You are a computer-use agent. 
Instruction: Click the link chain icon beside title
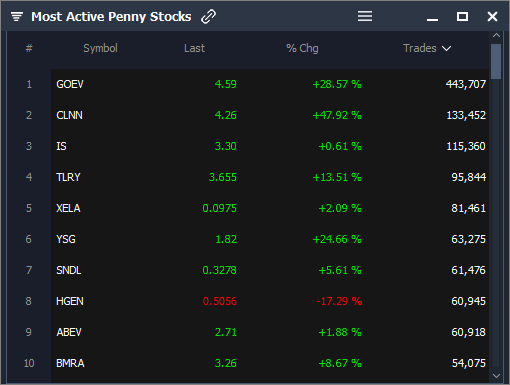pyautogui.click(x=208, y=16)
